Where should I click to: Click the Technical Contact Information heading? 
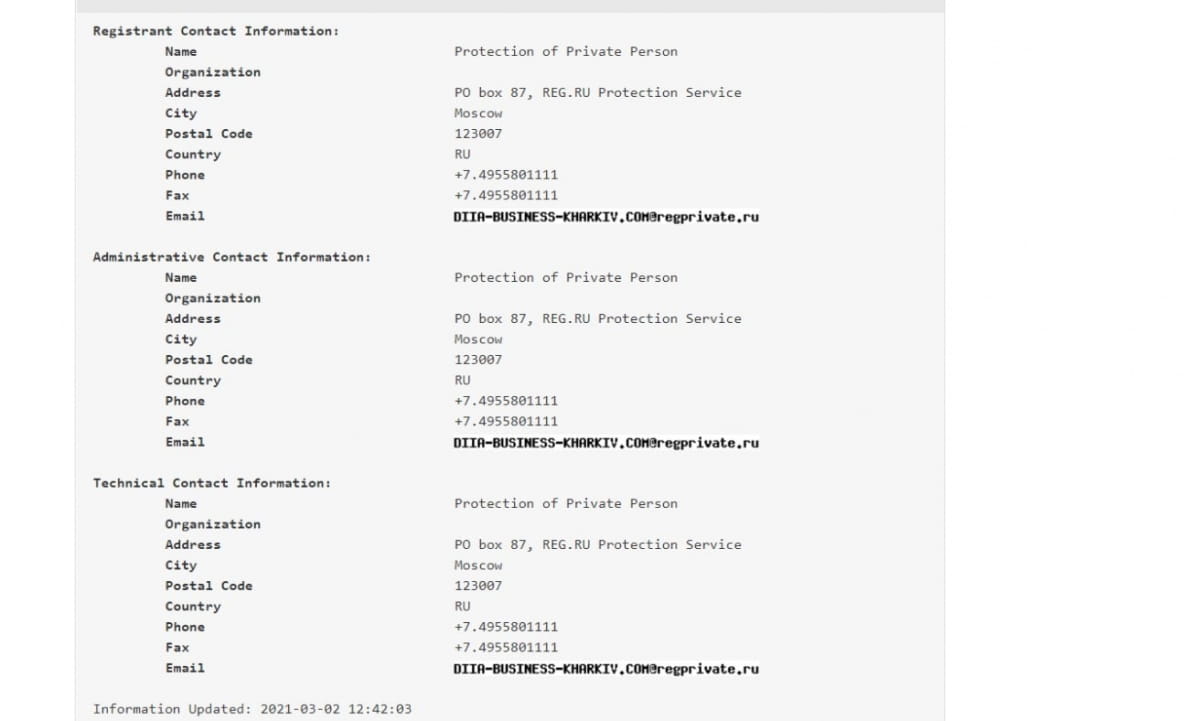[212, 483]
